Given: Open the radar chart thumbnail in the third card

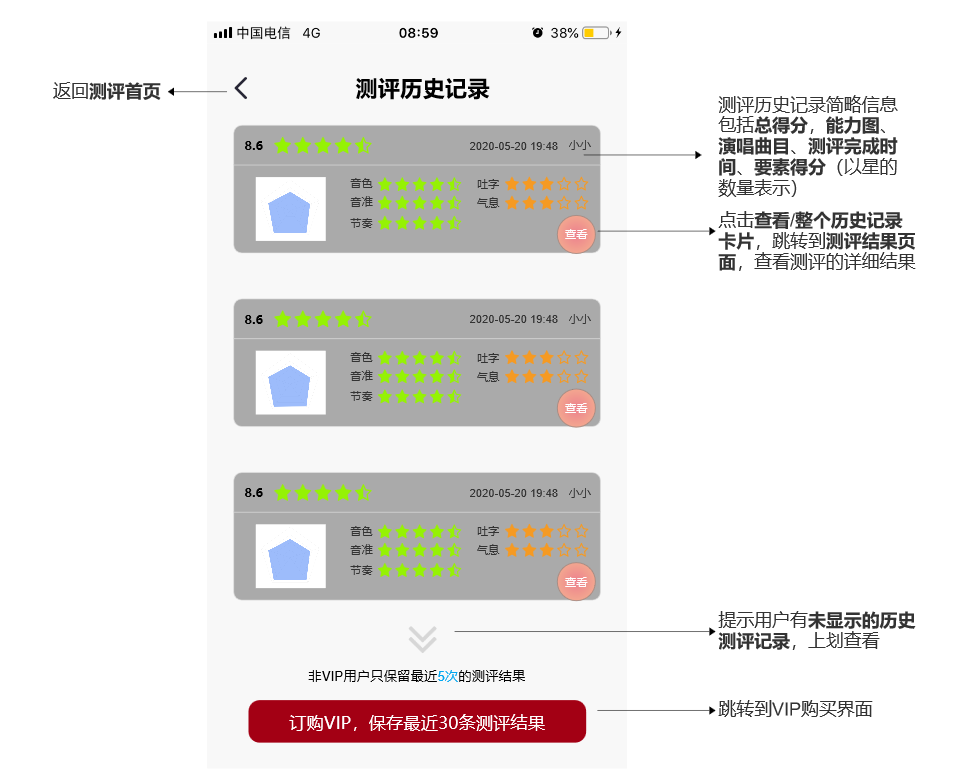Looking at the screenshot, I should [x=290, y=556].
